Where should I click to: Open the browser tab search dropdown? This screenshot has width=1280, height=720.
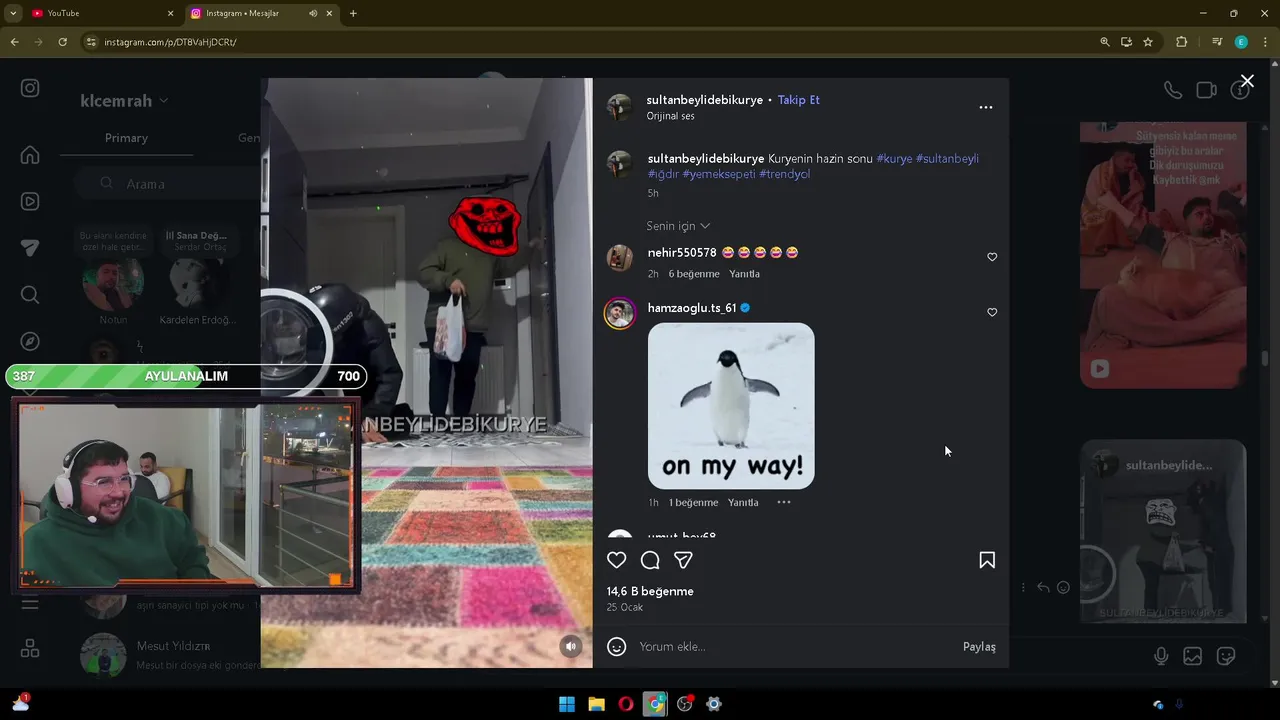13,13
